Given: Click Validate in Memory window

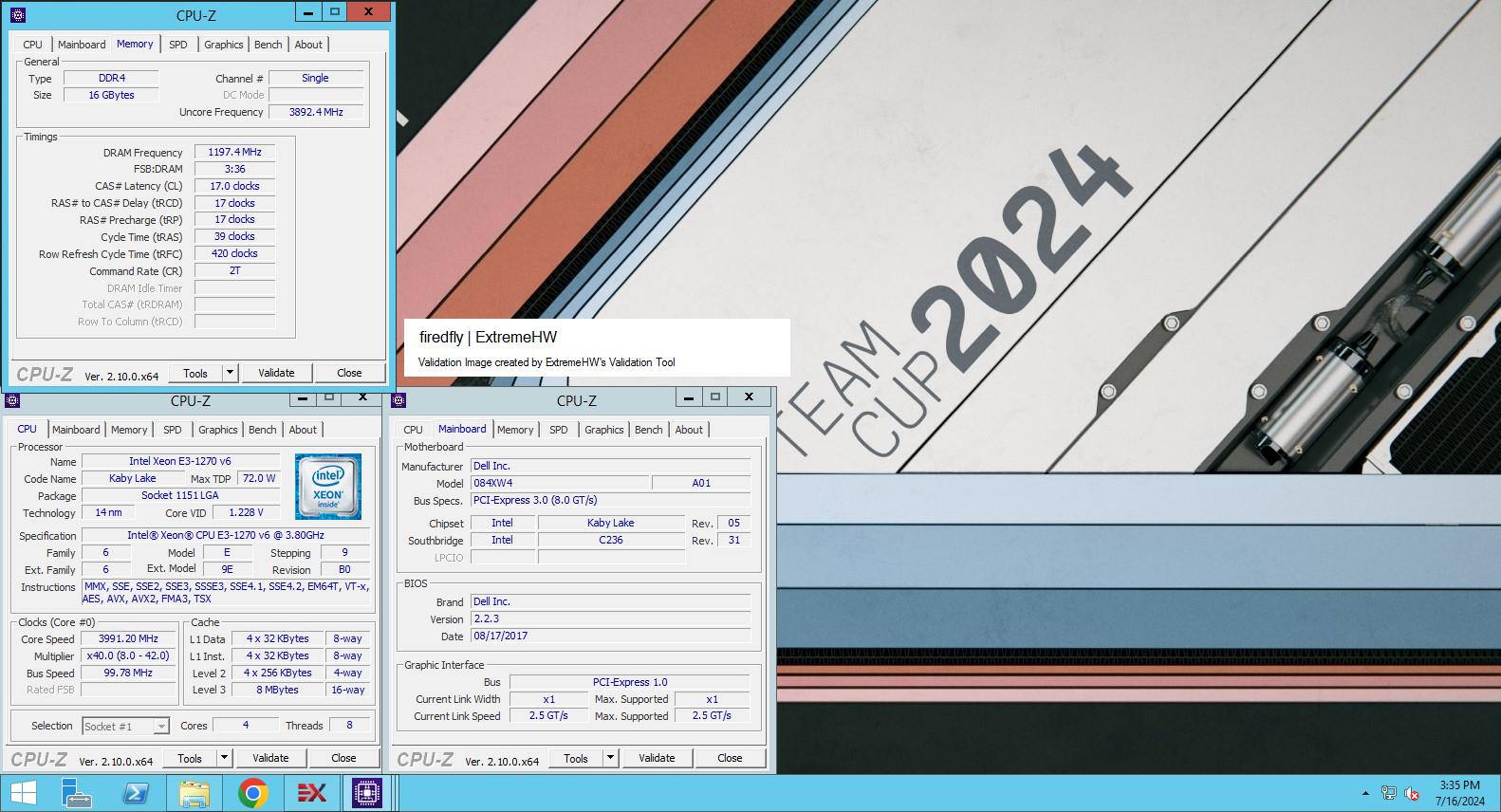Looking at the screenshot, I should tap(276, 373).
